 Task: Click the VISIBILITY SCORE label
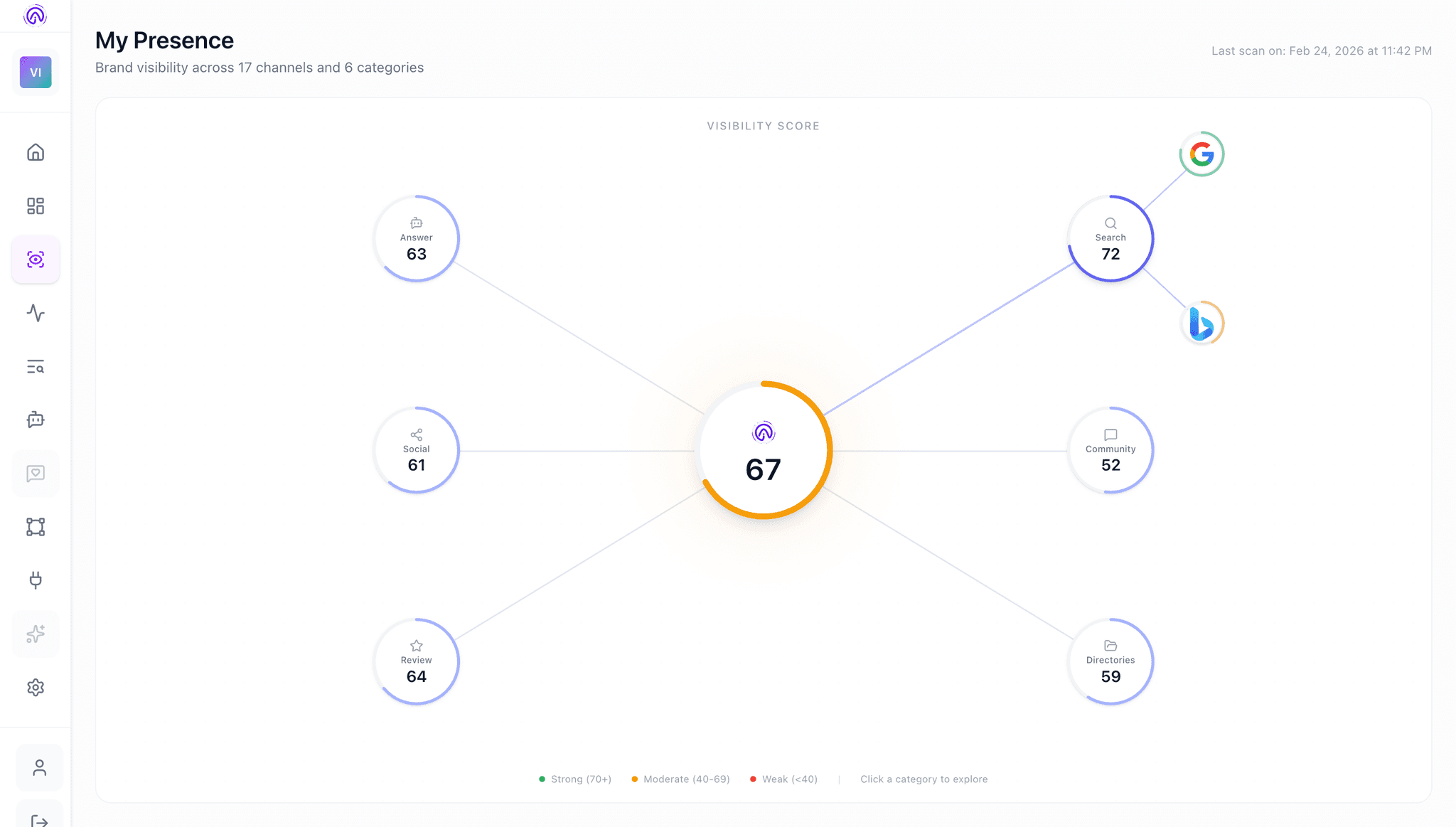[764, 126]
